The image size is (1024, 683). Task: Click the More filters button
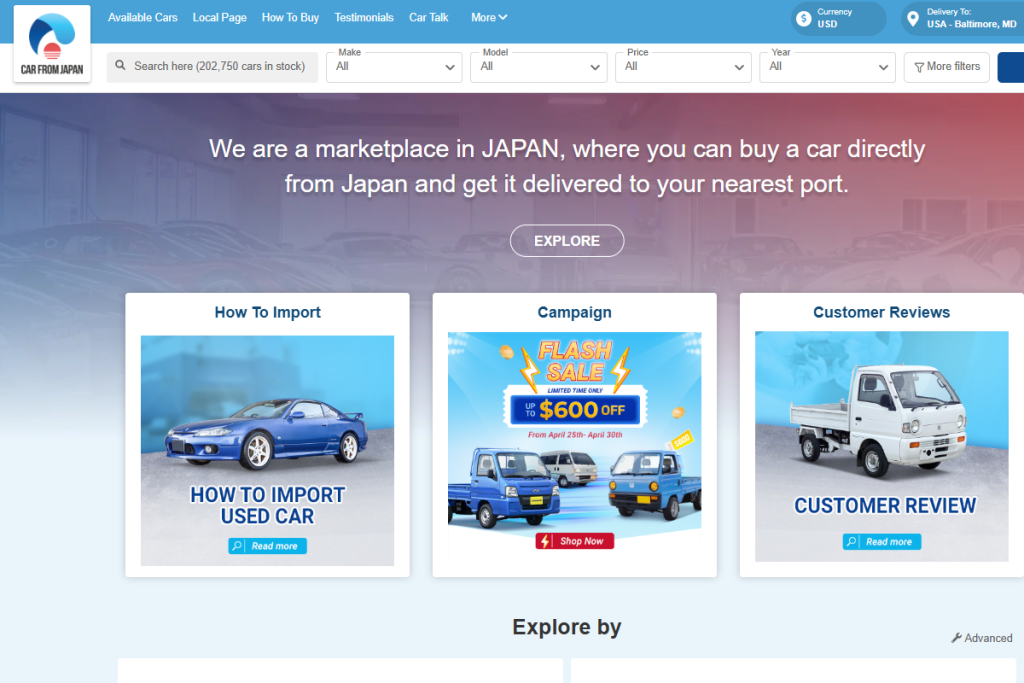pos(947,67)
